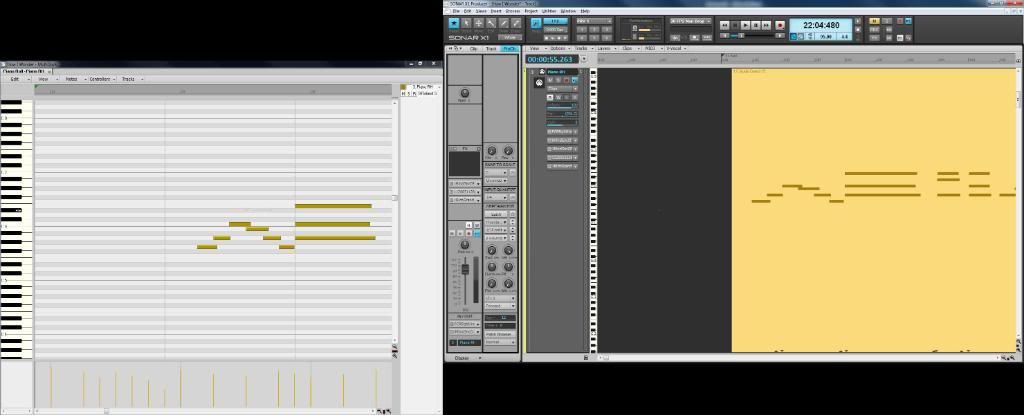Click the instrument icon on Piano track
Image resolution: width=1024 pixels, height=415 pixels.
[539, 82]
